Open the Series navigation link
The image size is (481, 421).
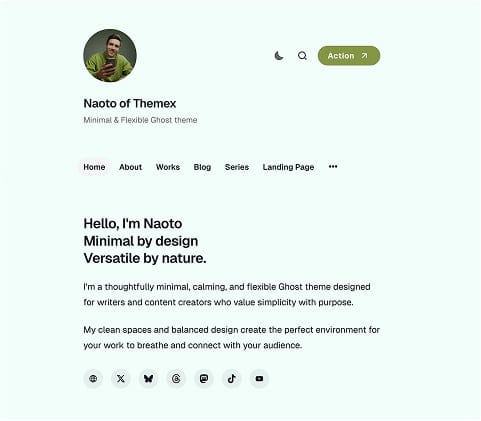pos(237,167)
